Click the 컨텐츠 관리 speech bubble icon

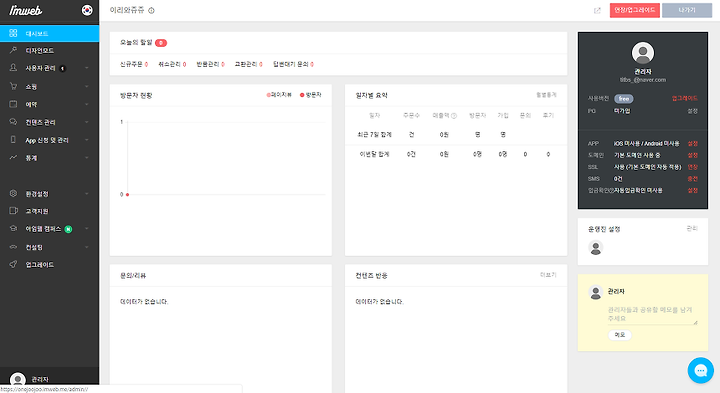pyautogui.click(x=13, y=122)
